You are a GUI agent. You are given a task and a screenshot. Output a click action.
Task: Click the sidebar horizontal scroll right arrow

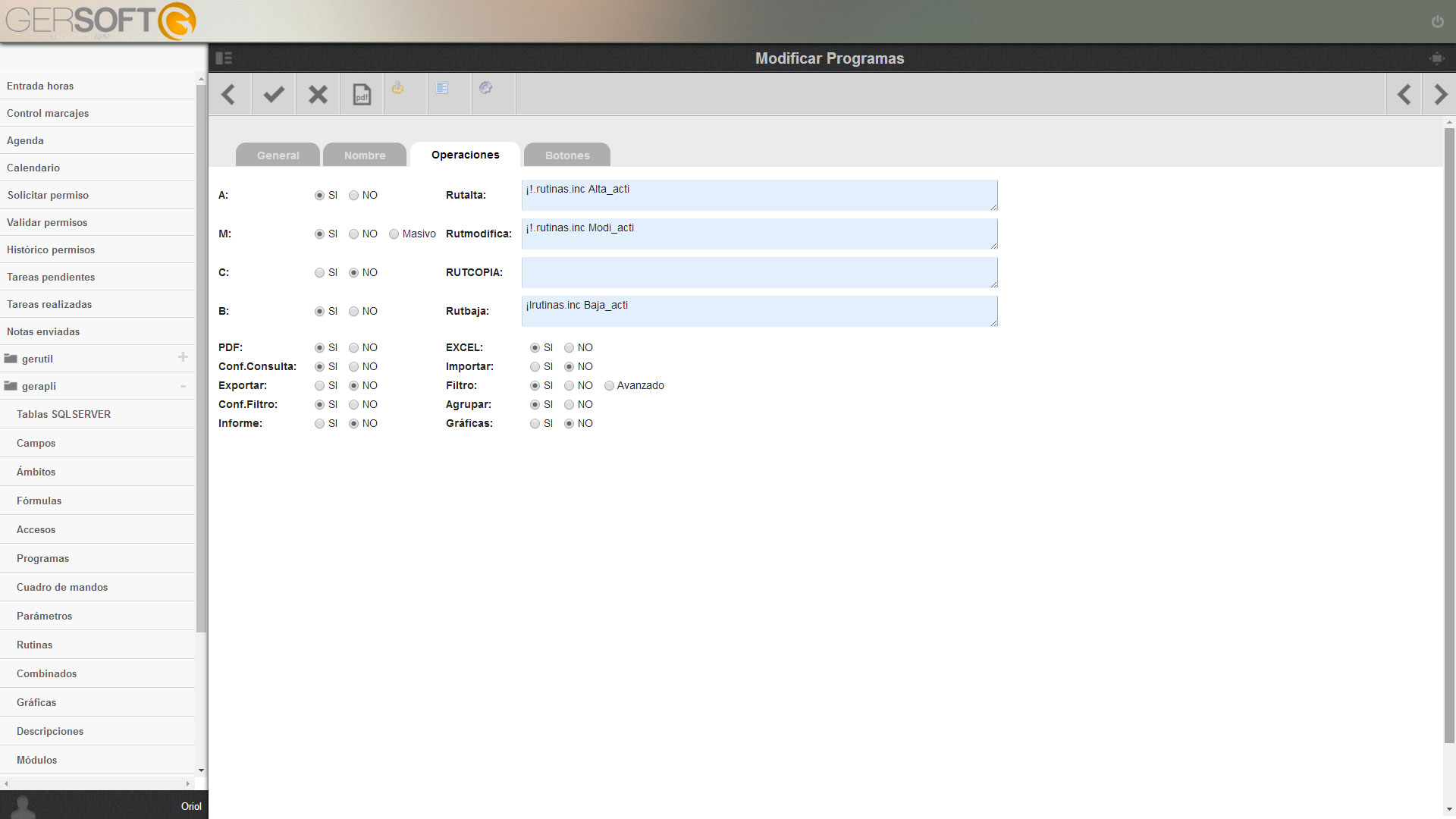click(x=188, y=783)
